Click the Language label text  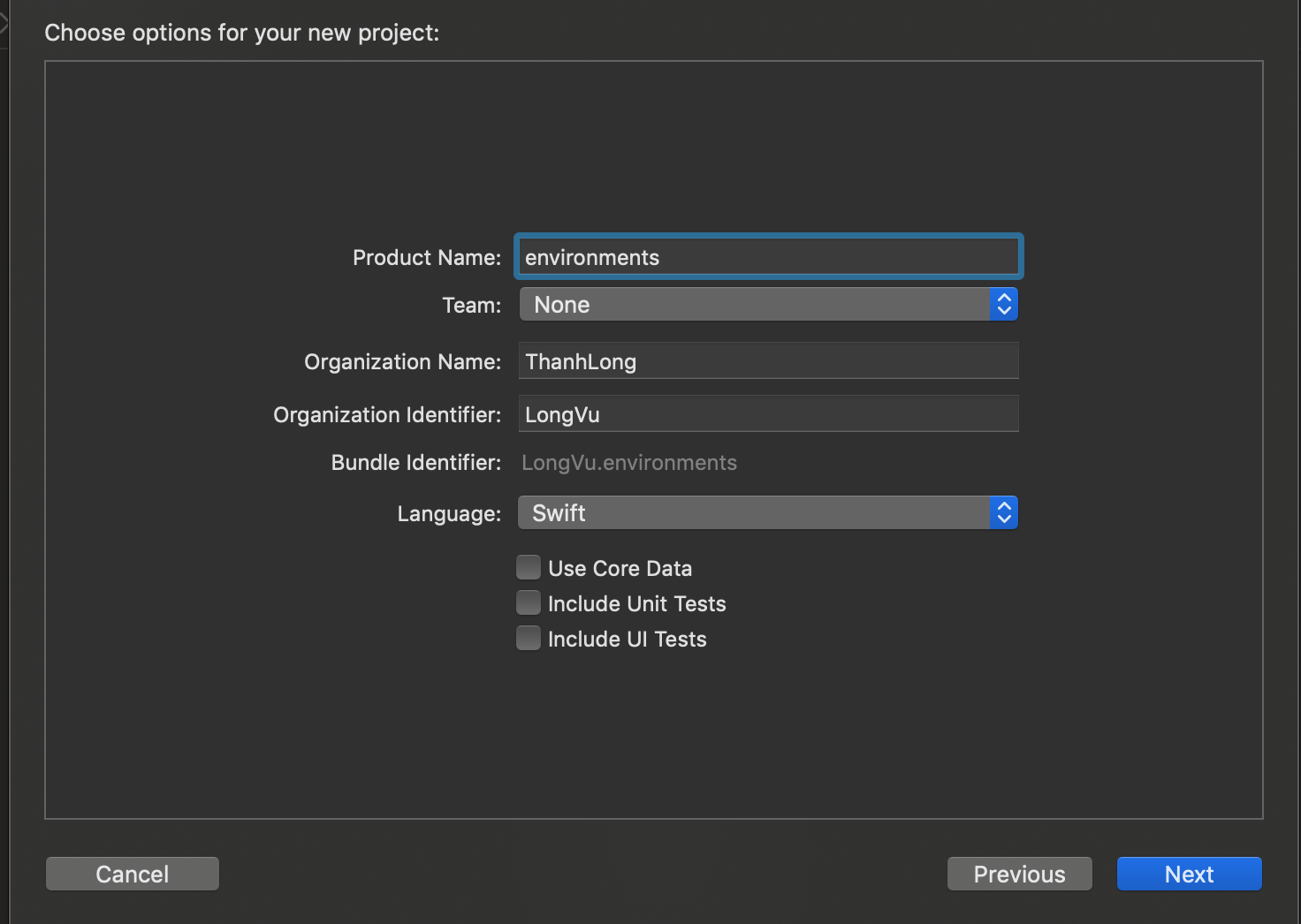[448, 514]
